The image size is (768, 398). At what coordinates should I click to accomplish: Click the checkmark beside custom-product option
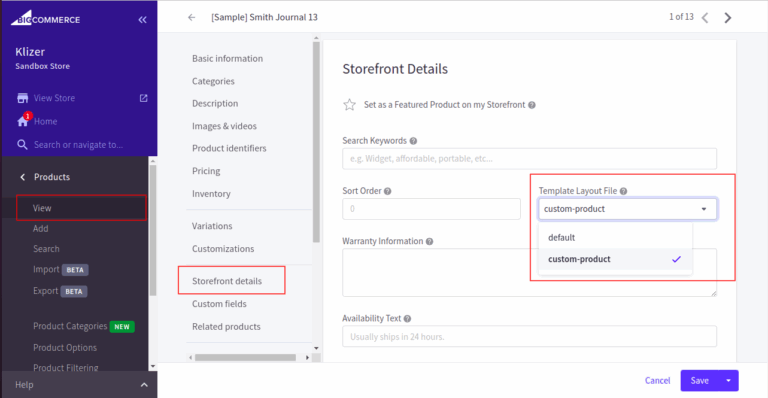[676, 259]
